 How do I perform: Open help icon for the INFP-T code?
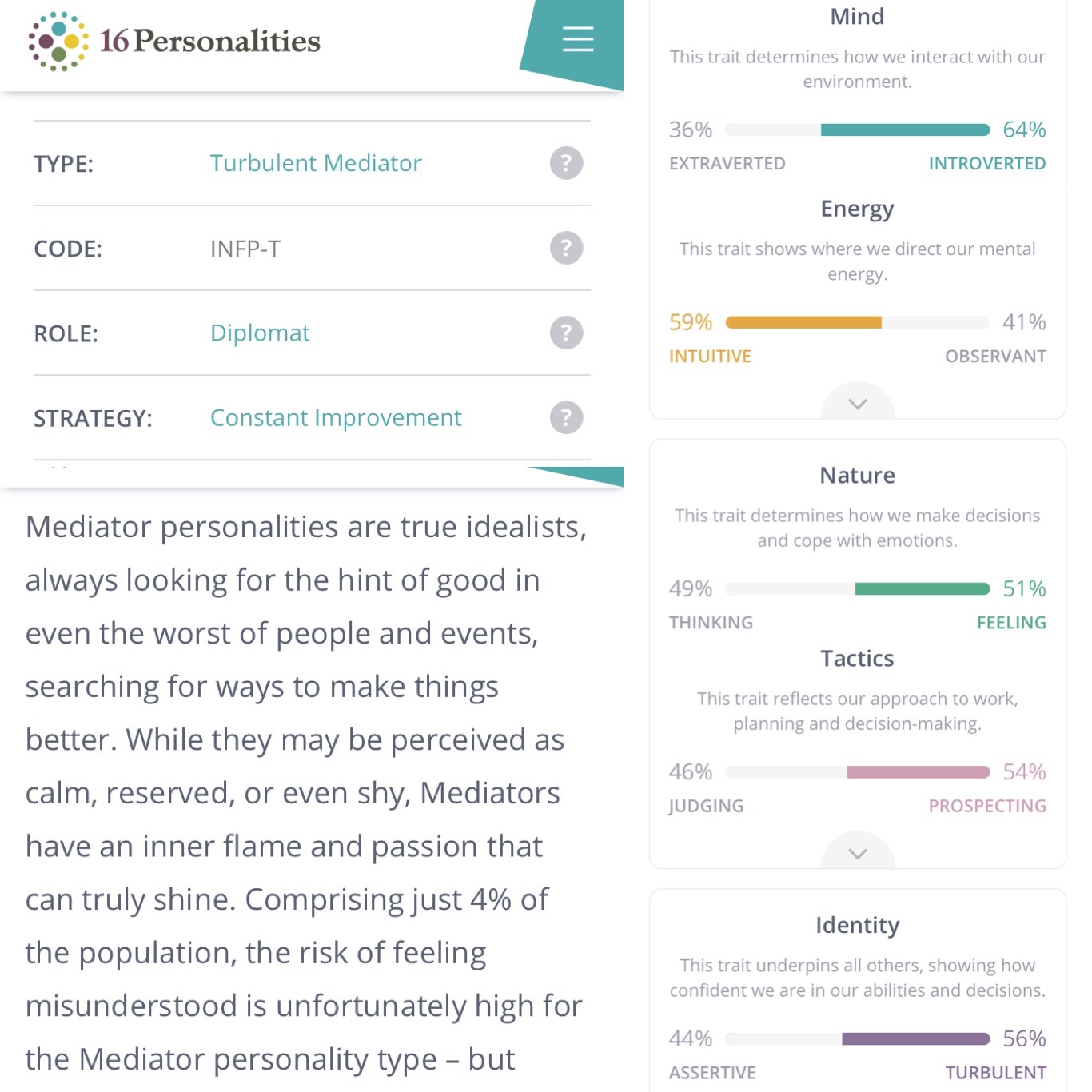[566, 248]
